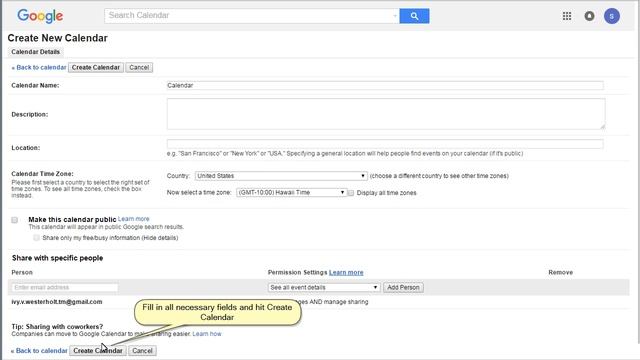Click the top Cancel button
The width and height of the screenshot is (640, 360).
coord(139,67)
